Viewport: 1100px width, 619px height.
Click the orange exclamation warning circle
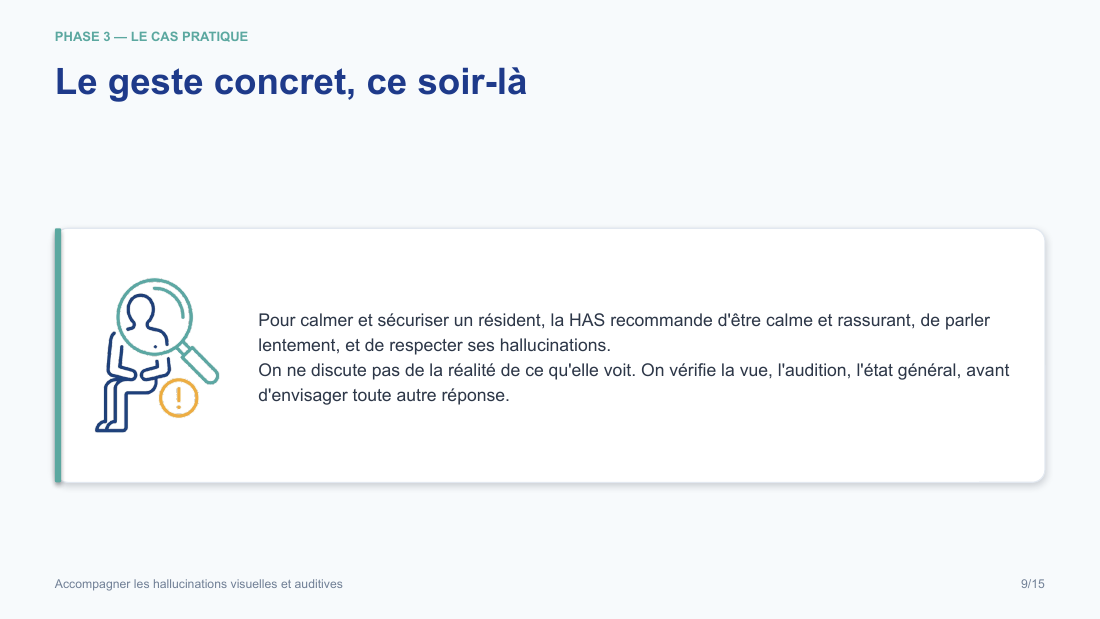179,398
